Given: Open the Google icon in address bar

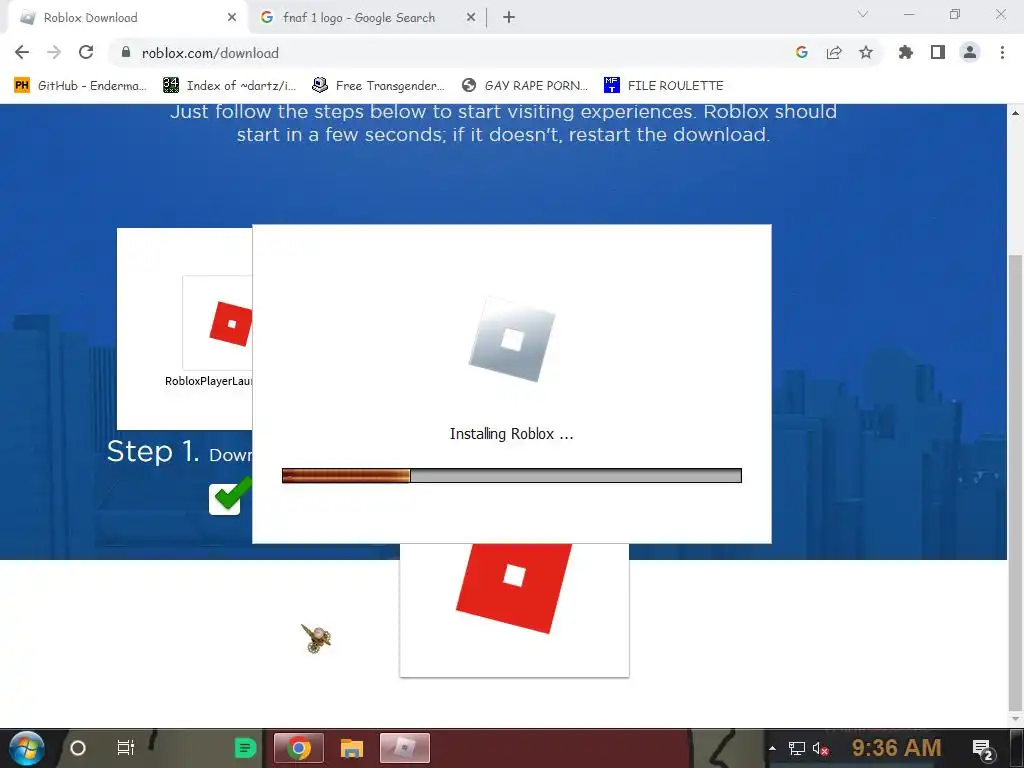Looking at the screenshot, I should tap(801, 52).
